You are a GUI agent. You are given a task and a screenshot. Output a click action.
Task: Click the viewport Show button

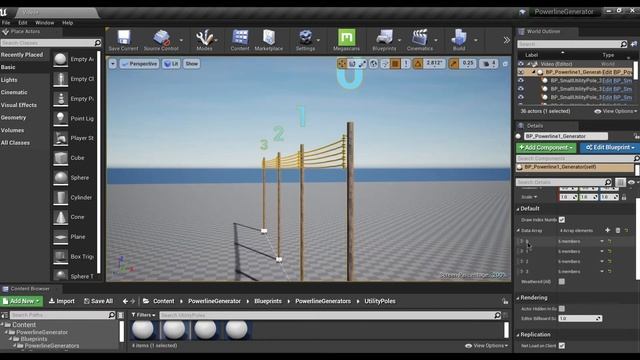click(191, 64)
